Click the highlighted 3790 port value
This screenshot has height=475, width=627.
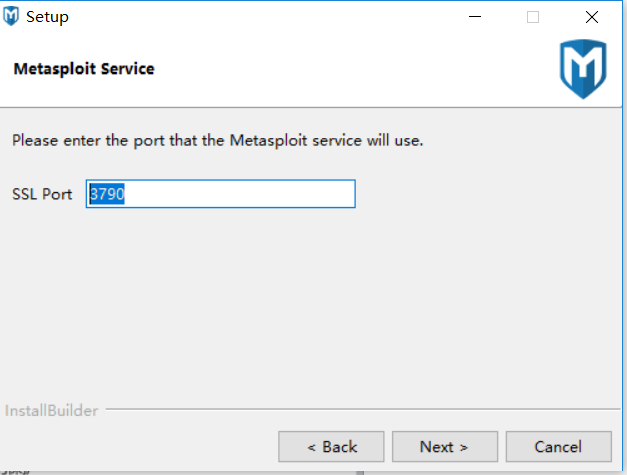106,194
